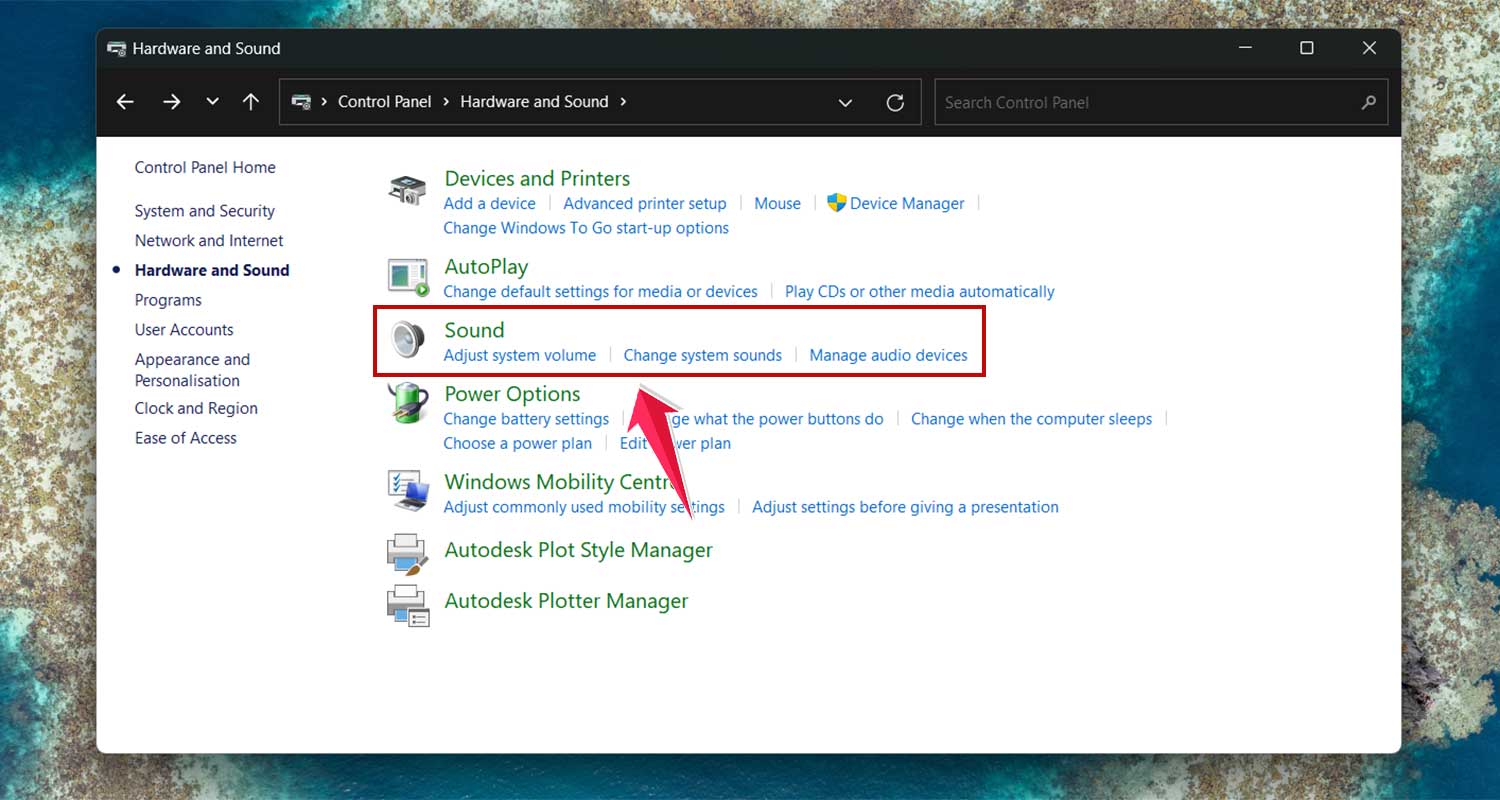1500x800 pixels.
Task: Open Adjust system volume
Action: 519,355
